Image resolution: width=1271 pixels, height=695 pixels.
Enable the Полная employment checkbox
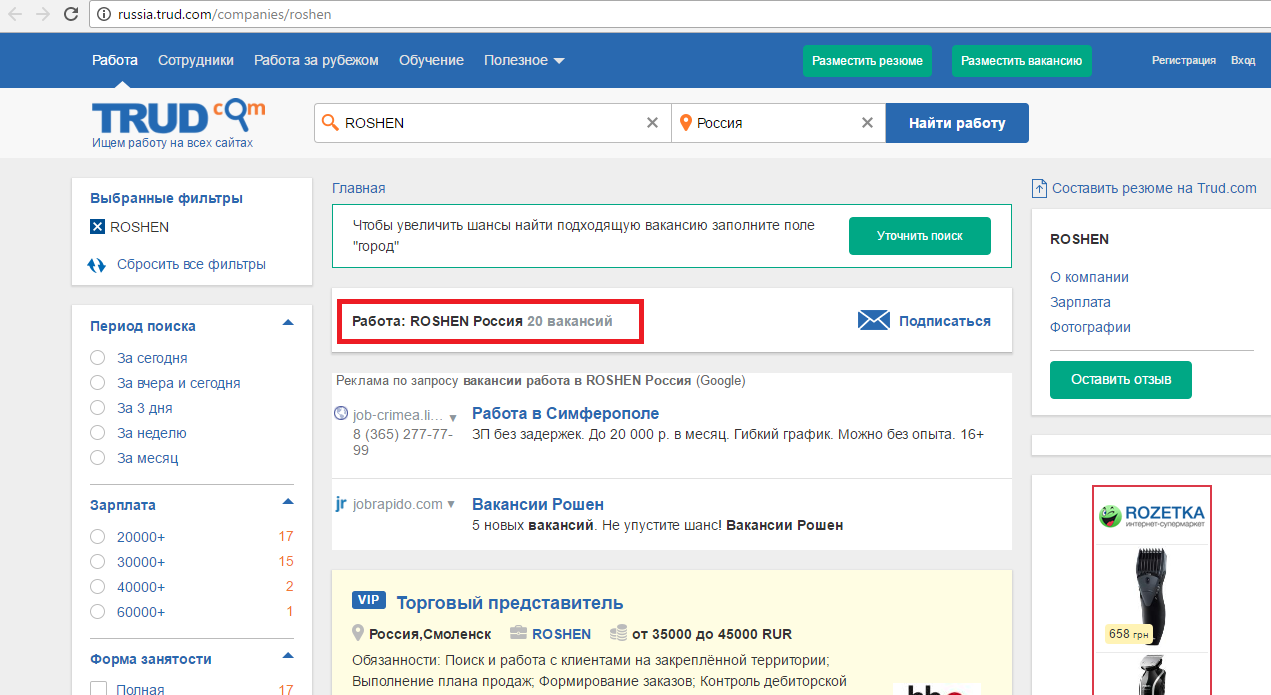(97, 688)
